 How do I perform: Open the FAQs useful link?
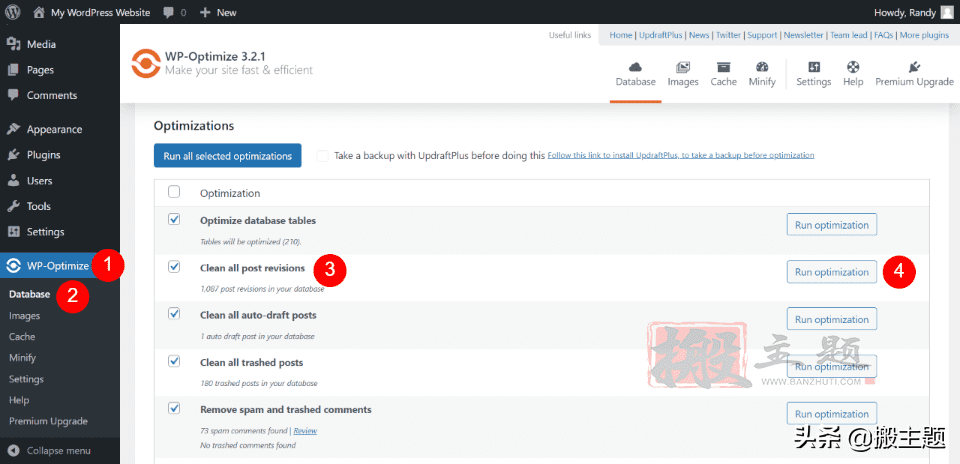883,36
